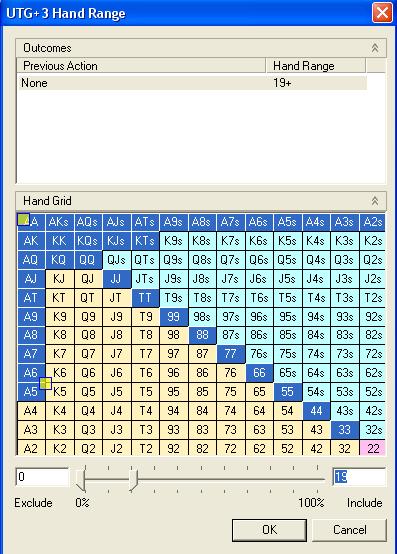The height and width of the screenshot is (554, 397).
Task: Select the 88 pair cell
Action: [x=202, y=335]
